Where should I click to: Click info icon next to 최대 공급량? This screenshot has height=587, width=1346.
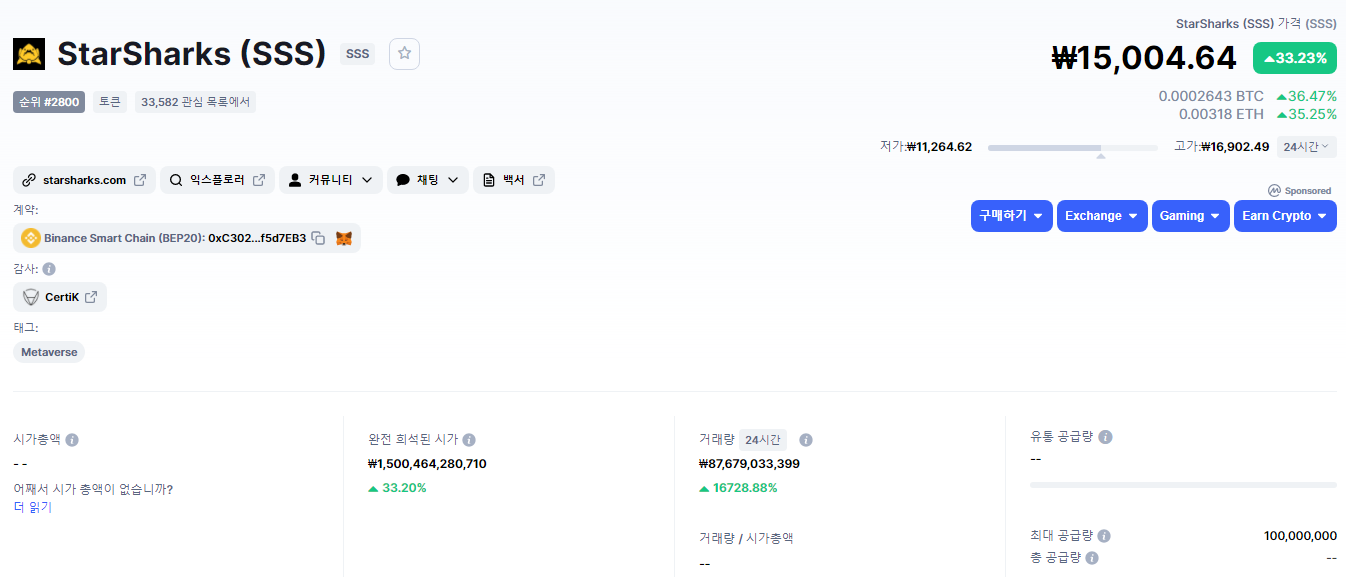tap(1104, 536)
